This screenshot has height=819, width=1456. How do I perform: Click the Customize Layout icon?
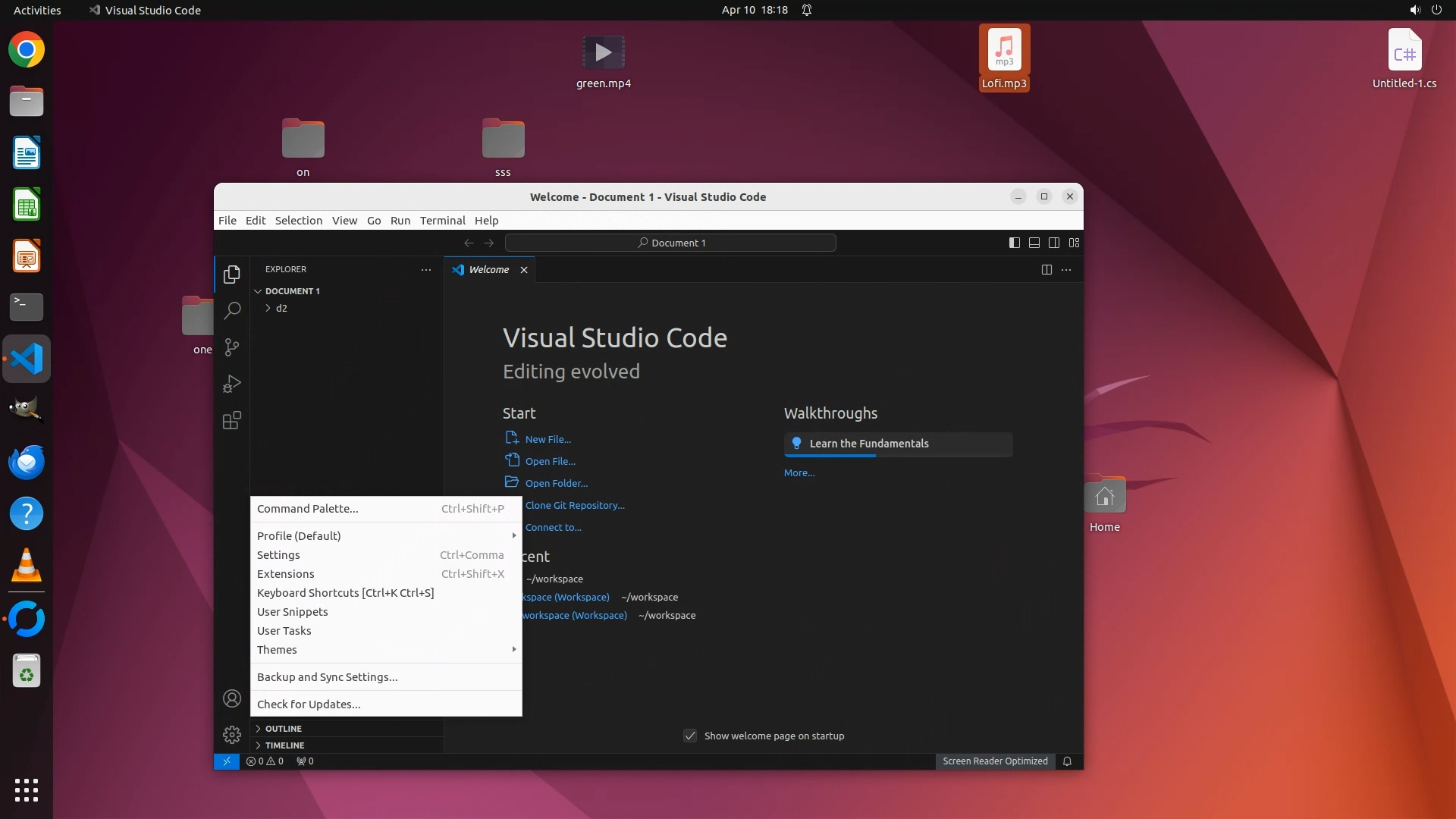pyautogui.click(x=1074, y=243)
